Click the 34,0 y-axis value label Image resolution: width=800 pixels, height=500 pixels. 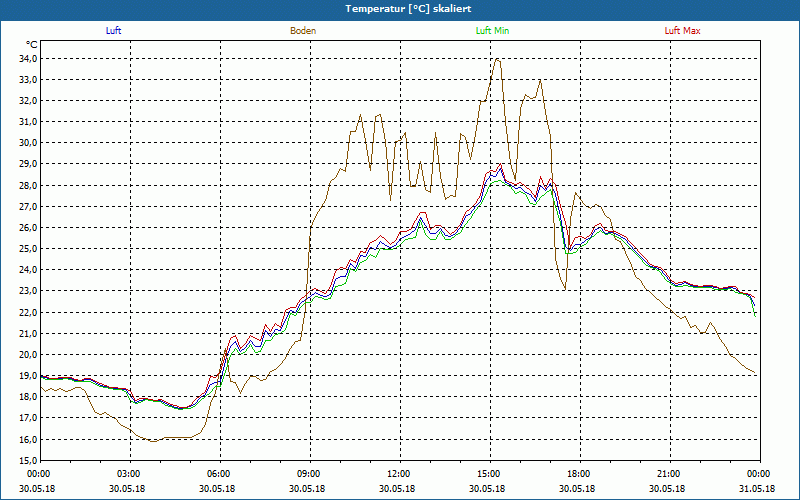click(x=27, y=58)
